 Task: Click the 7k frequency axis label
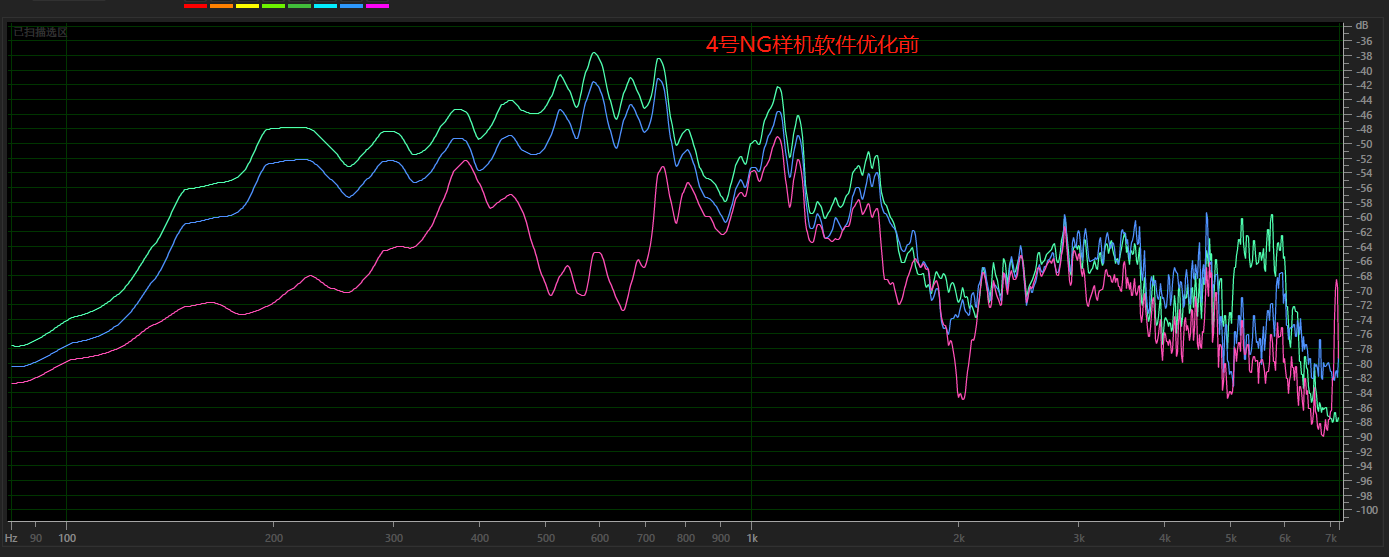click(1331, 538)
